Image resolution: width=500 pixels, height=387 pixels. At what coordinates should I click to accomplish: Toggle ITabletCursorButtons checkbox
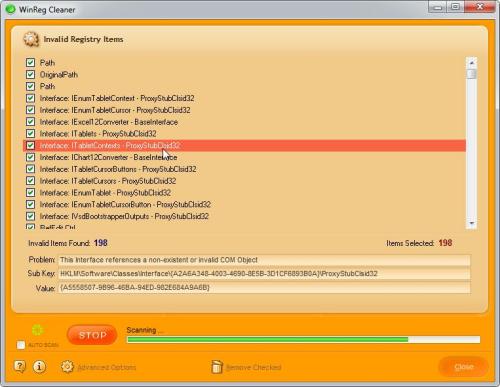[x=30, y=169]
